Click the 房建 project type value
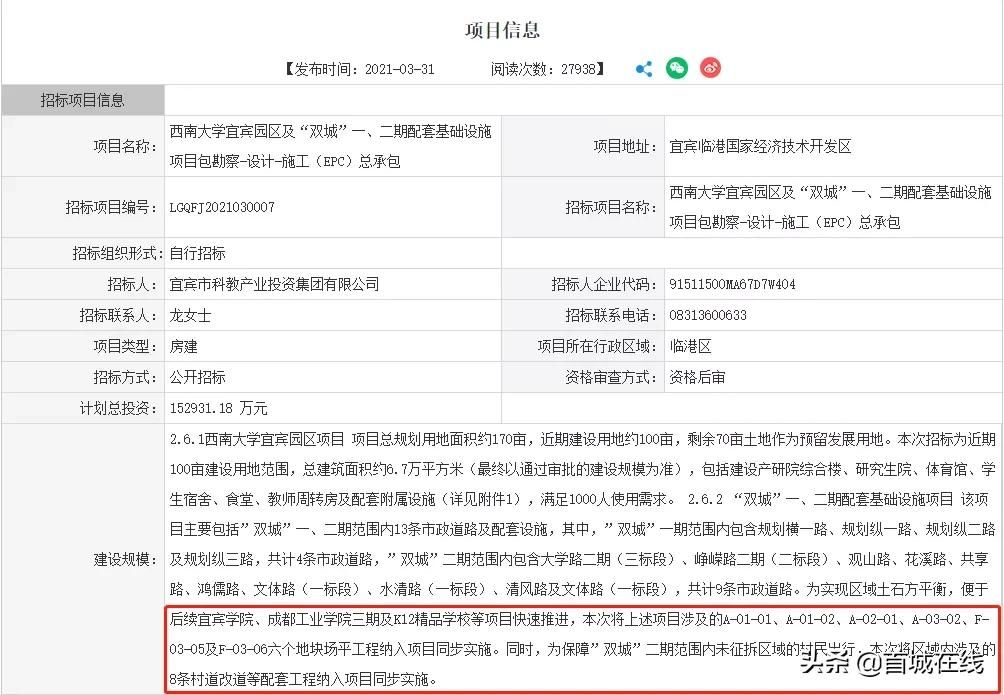This screenshot has width=1004, height=695. (x=184, y=346)
